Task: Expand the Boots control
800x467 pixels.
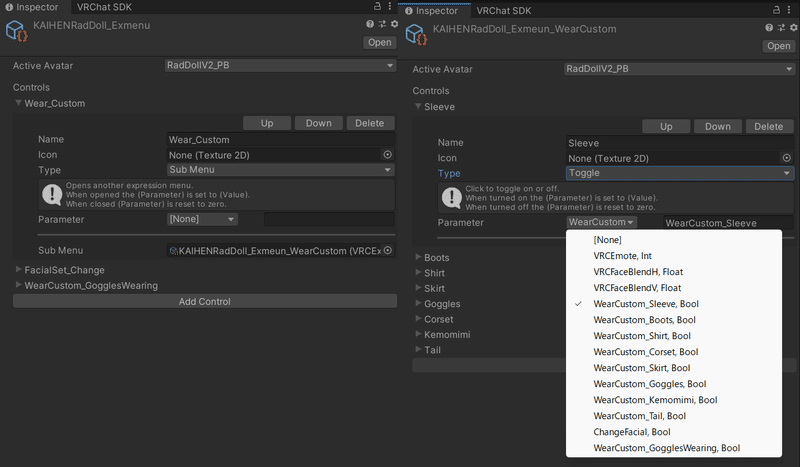Action: [x=418, y=257]
